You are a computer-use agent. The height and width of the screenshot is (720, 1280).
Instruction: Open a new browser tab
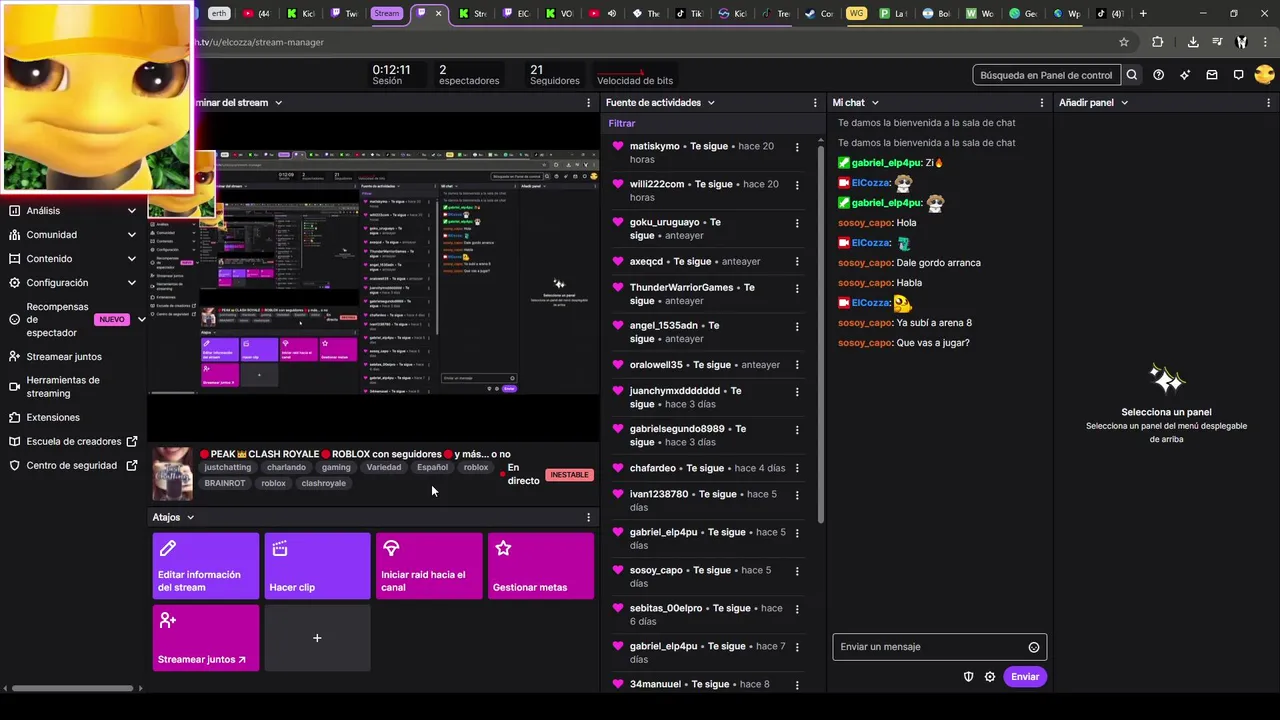coord(1143,14)
